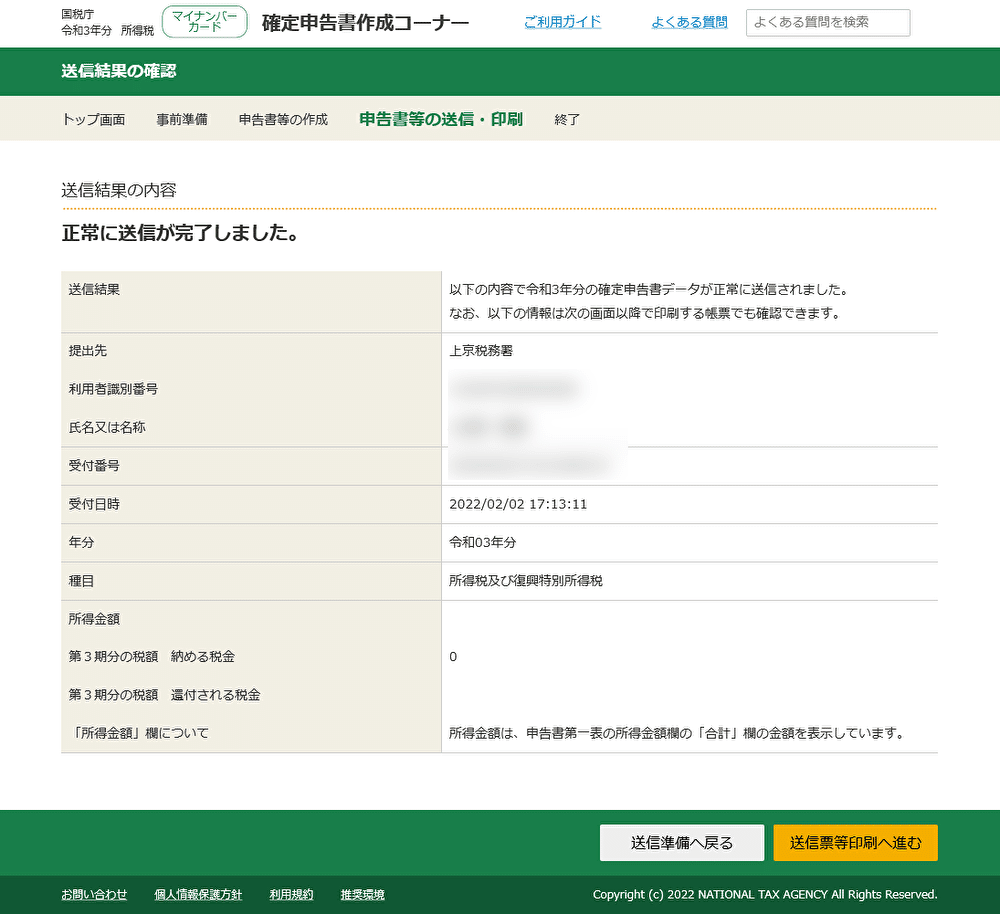Click the 受付日時 value cell

pos(518,504)
